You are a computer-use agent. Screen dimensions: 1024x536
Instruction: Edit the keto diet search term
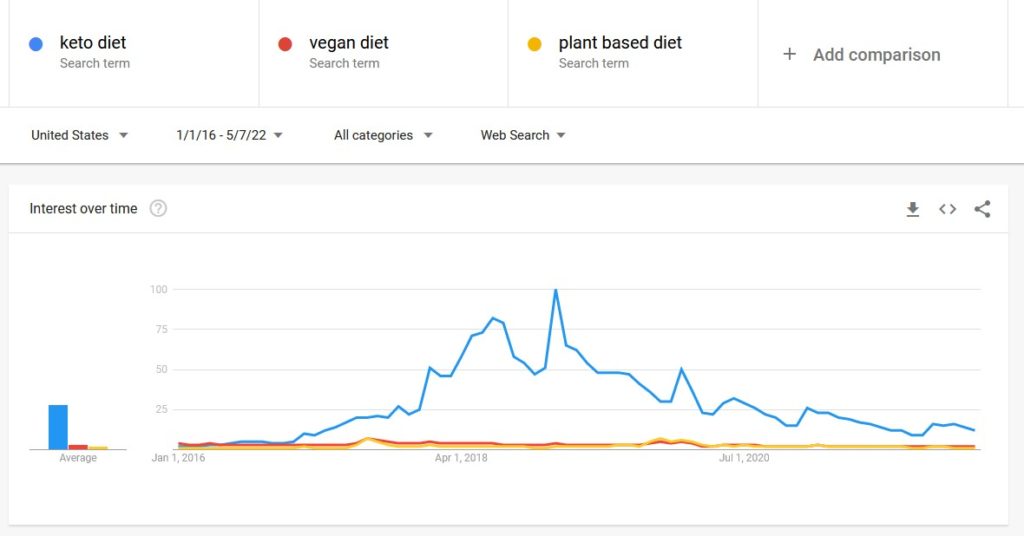coord(93,42)
